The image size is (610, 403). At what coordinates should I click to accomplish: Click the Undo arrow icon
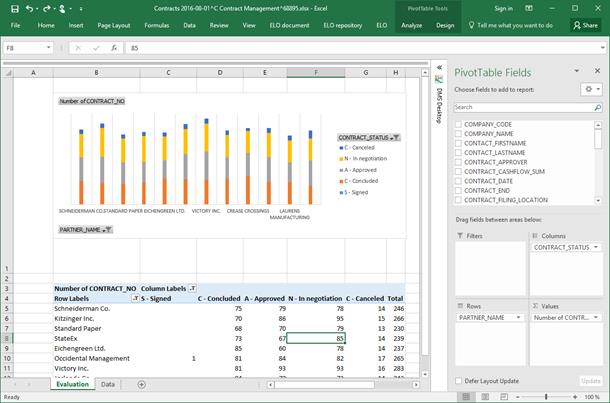[29, 9]
